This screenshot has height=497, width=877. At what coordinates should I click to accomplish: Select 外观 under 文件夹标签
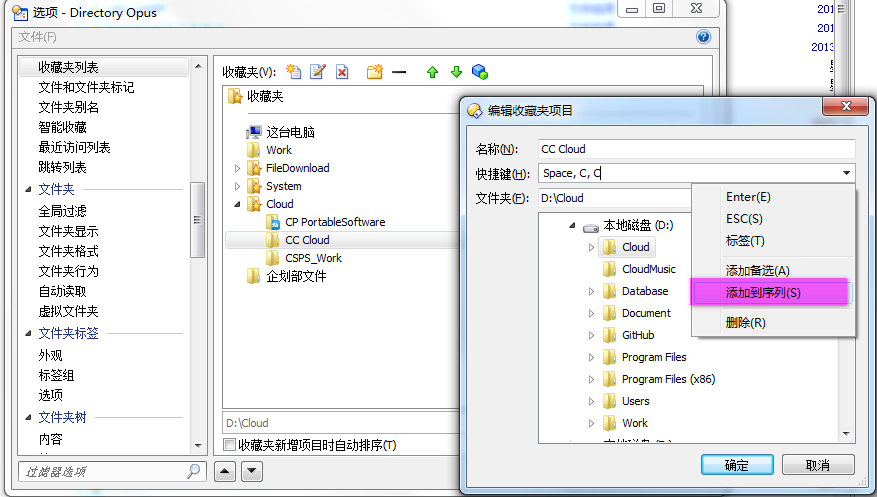(50, 356)
